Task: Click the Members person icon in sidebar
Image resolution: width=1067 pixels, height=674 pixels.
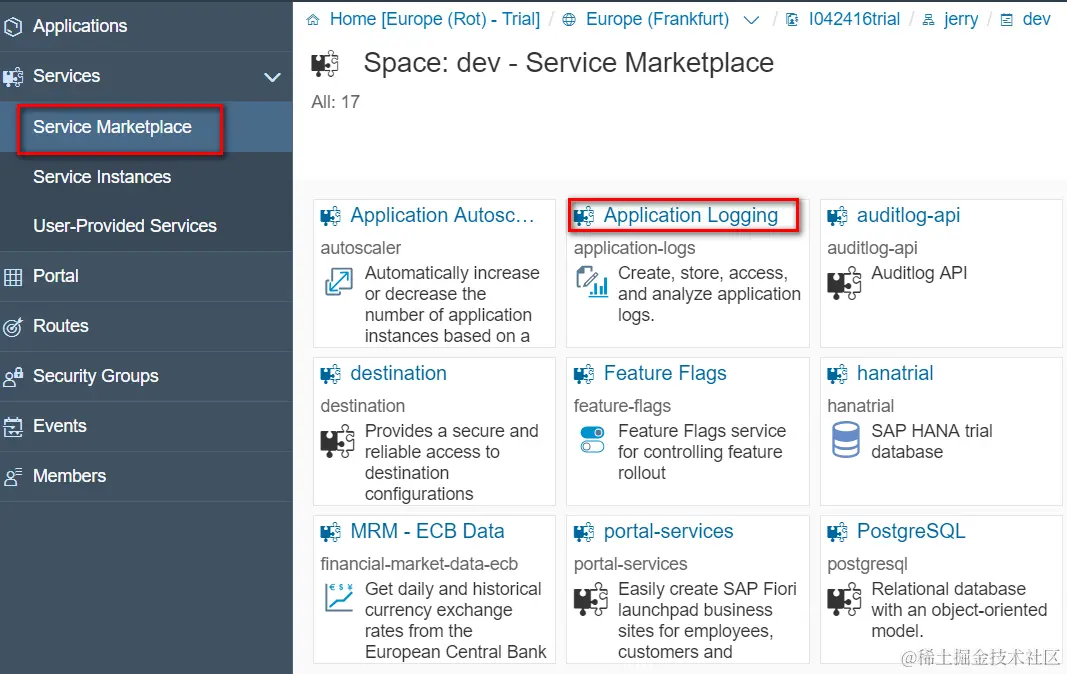Action: (x=12, y=477)
